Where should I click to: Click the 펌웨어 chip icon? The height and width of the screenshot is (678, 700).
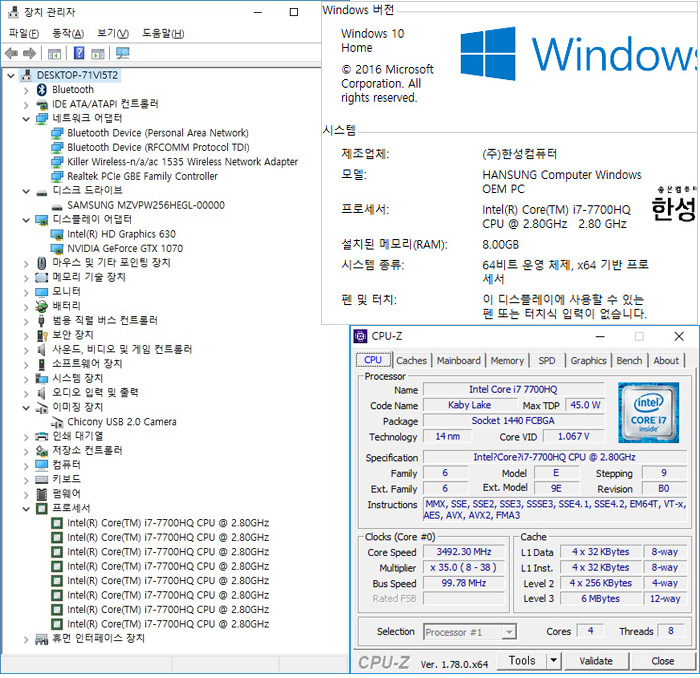click(x=42, y=494)
